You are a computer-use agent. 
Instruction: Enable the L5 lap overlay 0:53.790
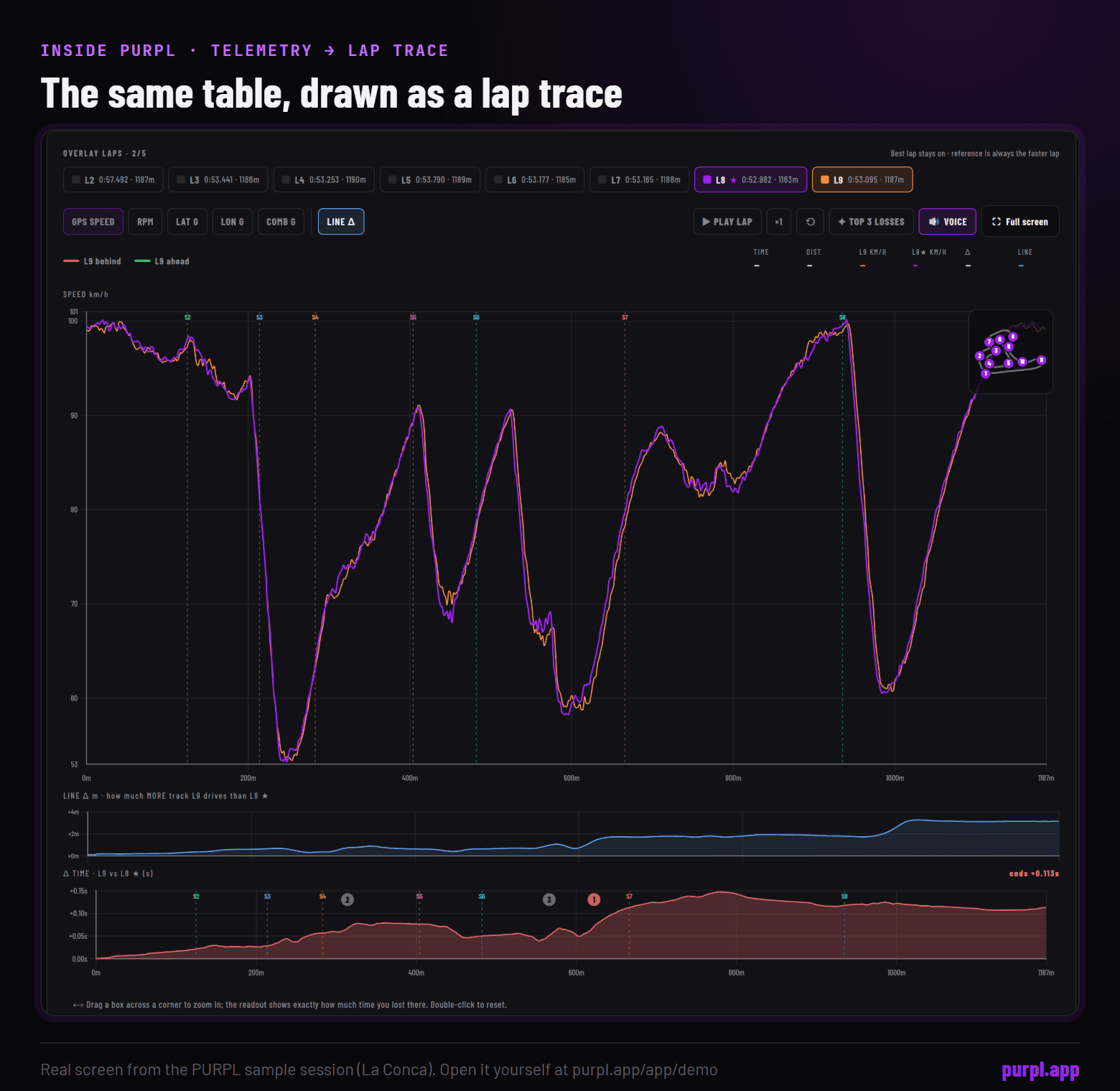pyautogui.click(x=430, y=179)
